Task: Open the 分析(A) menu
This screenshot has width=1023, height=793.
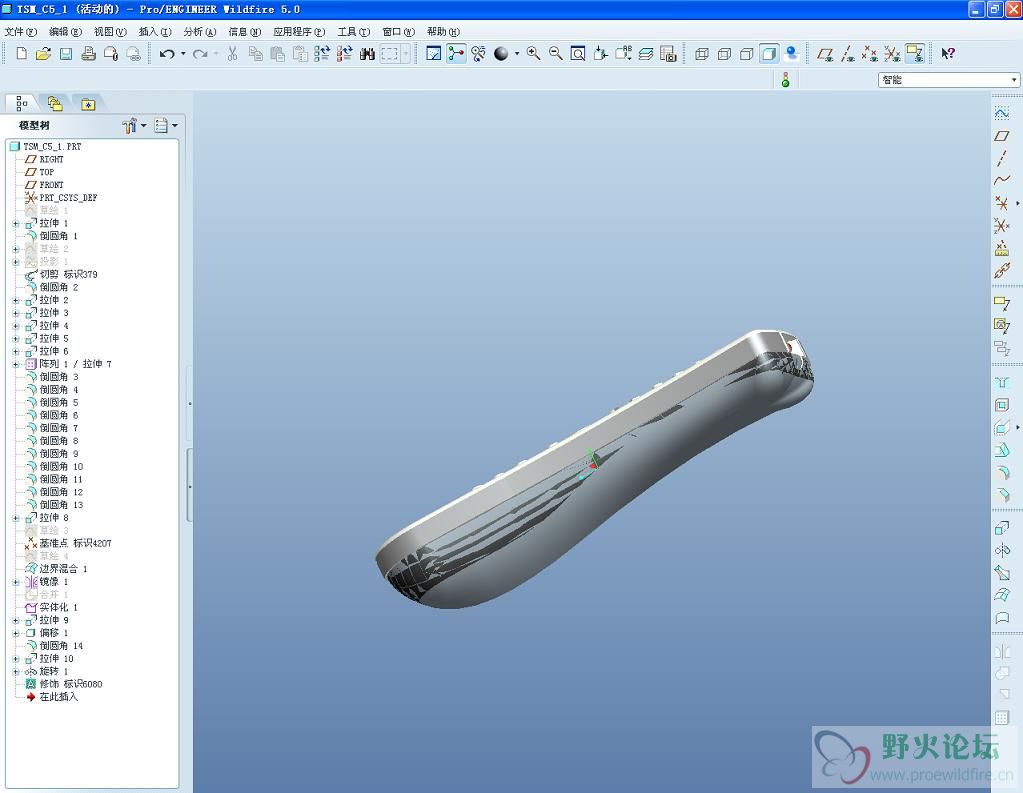Action: pyautogui.click(x=200, y=31)
